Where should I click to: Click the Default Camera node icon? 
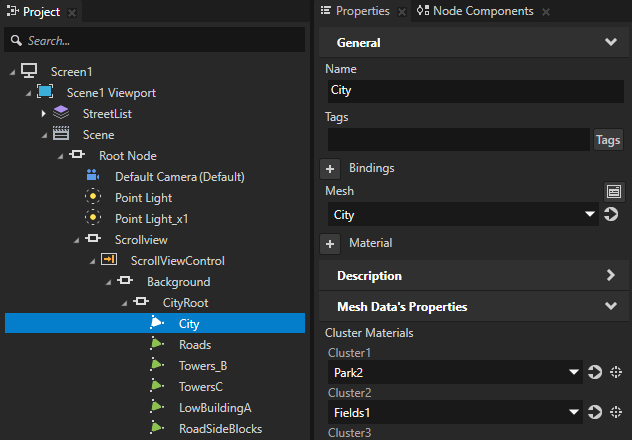click(93, 176)
